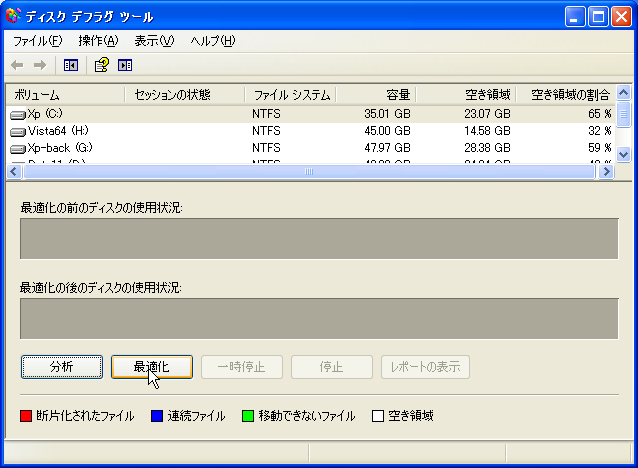The image size is (638, 468).
Task: Select the Vista64 (H:) volume icon
Action: tap(18, 131)
